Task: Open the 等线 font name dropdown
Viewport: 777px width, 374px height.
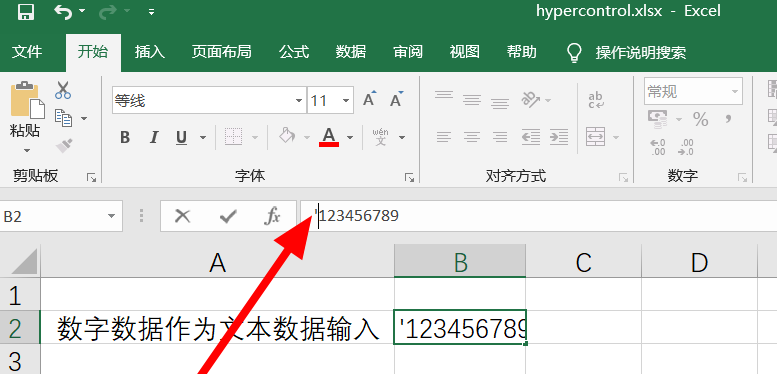Action: pos(299,101)
